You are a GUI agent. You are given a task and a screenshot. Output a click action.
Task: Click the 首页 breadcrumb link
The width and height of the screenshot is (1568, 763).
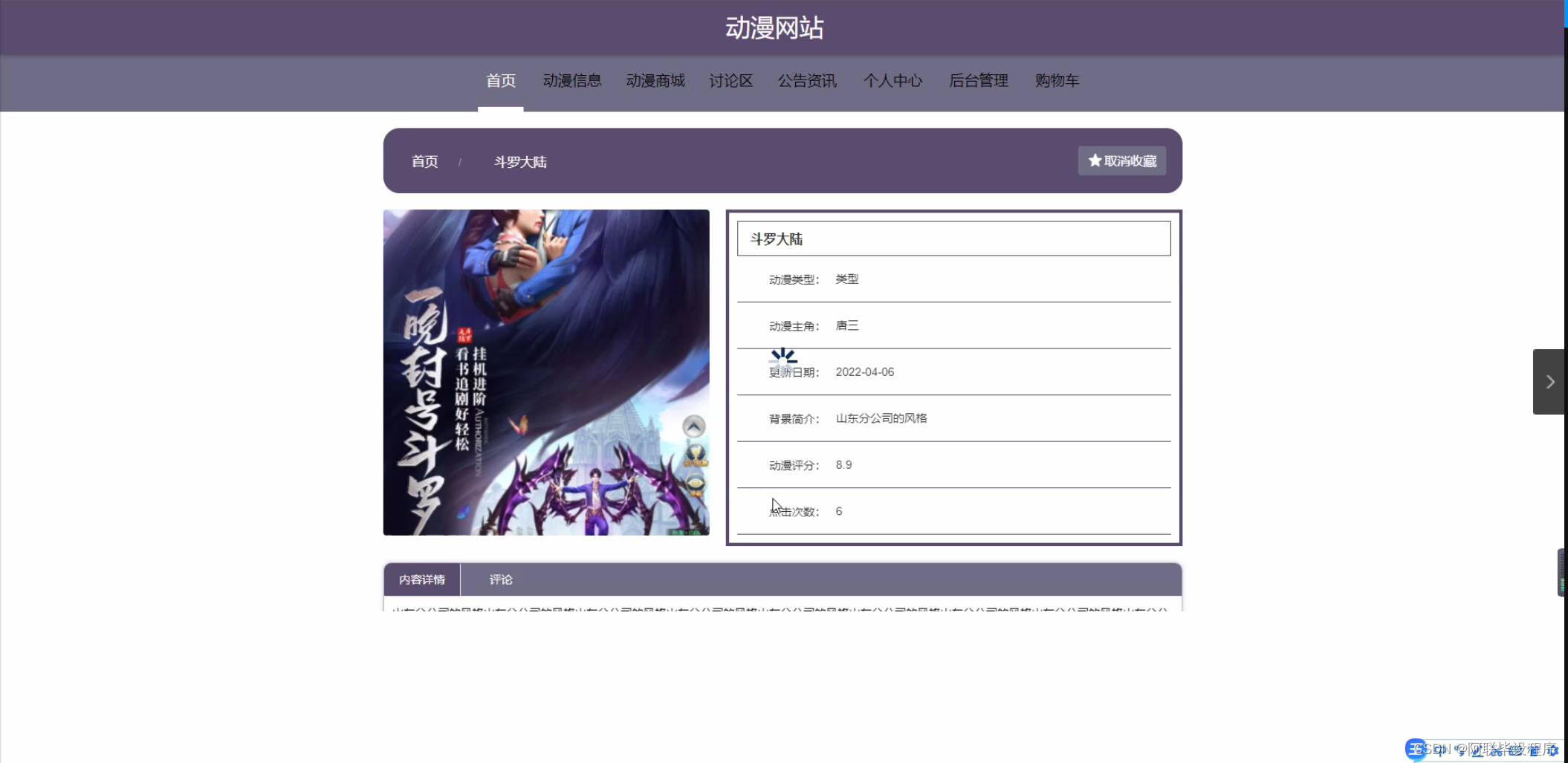tap(425, 162)
